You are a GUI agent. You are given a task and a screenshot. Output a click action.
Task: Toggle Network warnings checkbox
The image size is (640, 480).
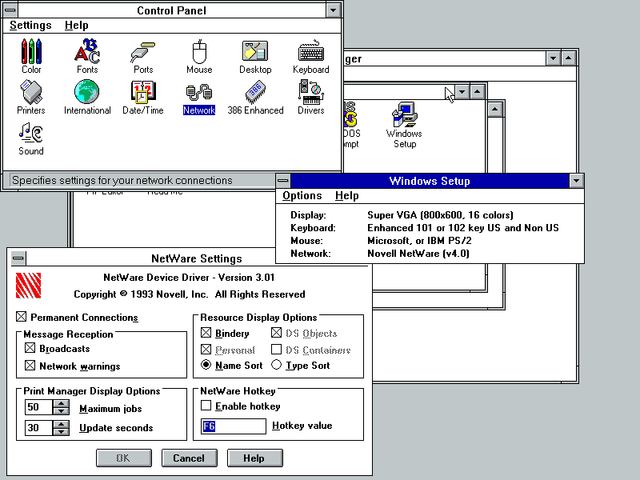pos(30,365)
